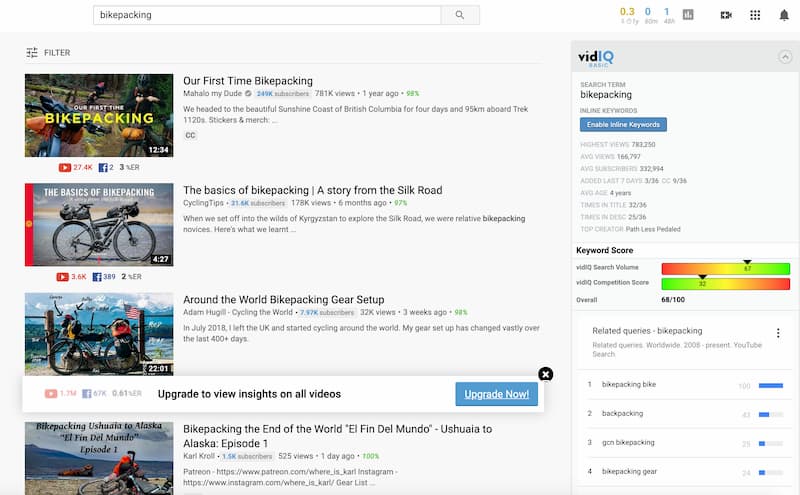Screen dimensions: 800x495
Task: Open the vidIQ stats bar chart icon
Action: [x=688, y=15]
